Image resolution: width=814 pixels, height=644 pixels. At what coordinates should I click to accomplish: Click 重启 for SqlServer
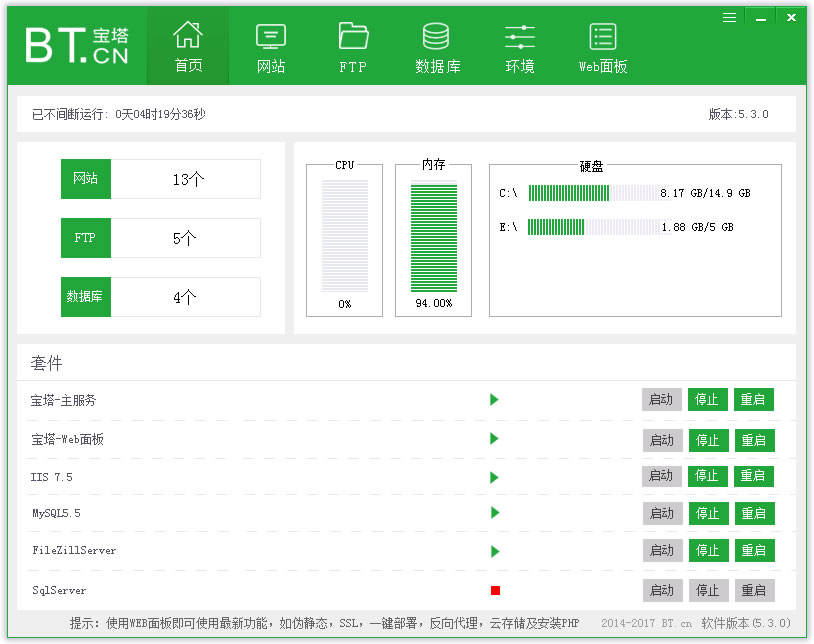click(x=755, y=591)
